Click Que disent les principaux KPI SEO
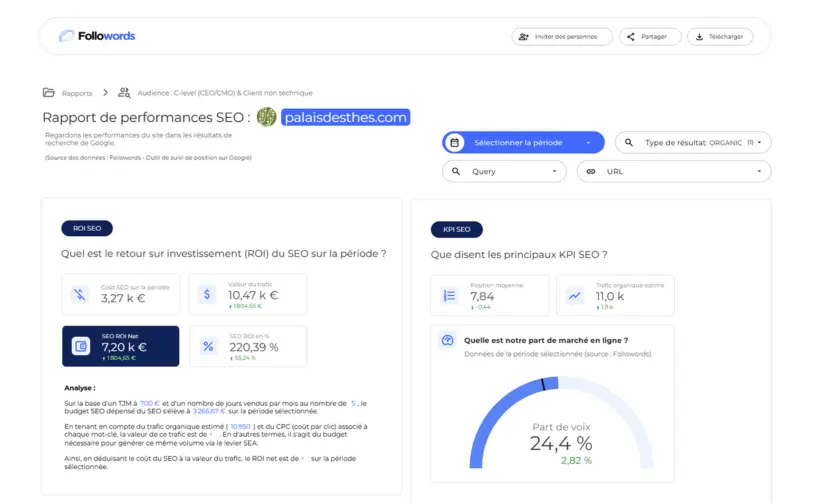The width and height of the screenshot is (818, 503). click(x=519, y=255)
